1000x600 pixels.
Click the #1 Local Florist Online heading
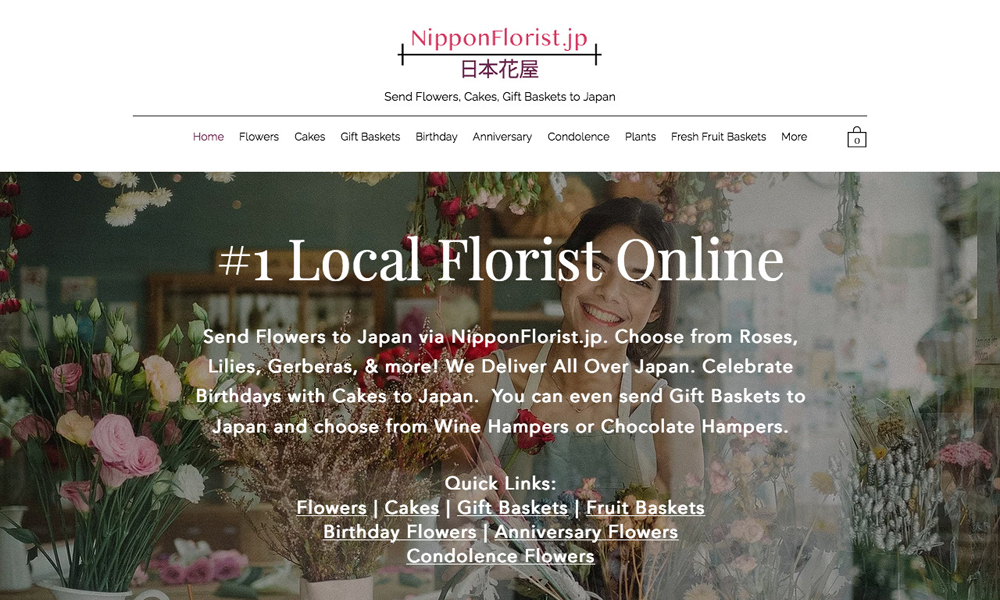(x=501, y=260)
